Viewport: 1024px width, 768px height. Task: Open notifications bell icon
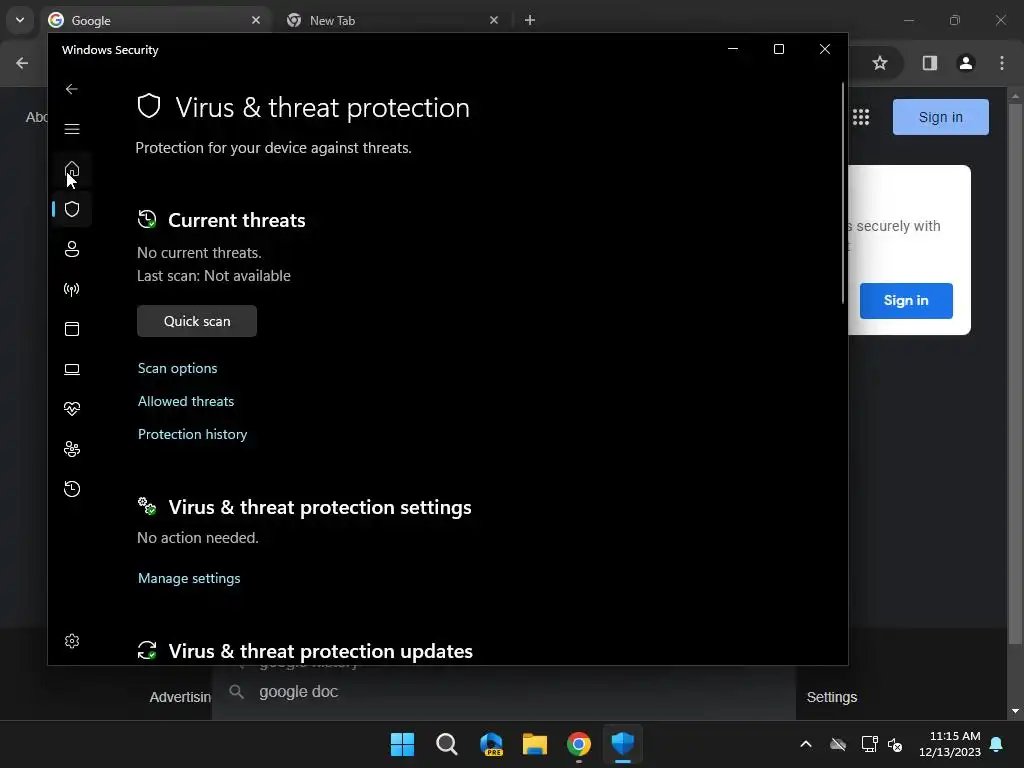coord(997,744)
